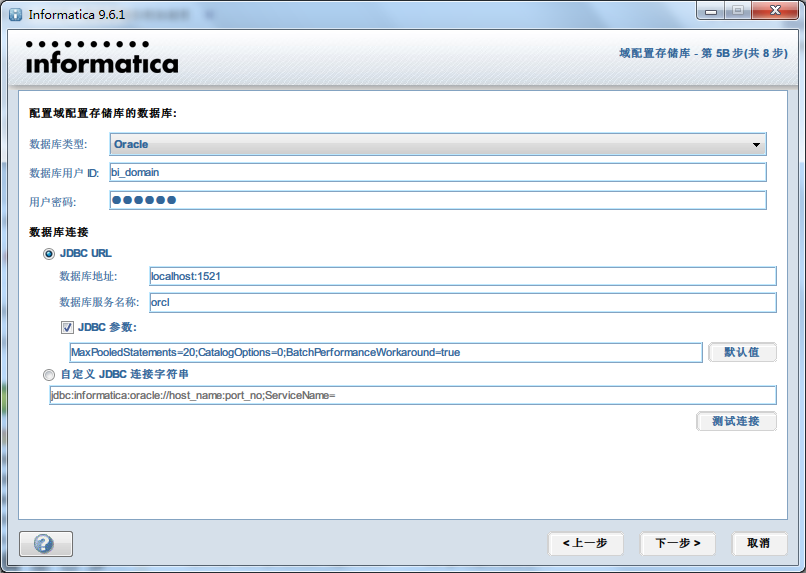Toggle the JDBC 参数 checkbox
This screenshot has width=806, height=573.
pyautogui.click(x=67, y=327)
